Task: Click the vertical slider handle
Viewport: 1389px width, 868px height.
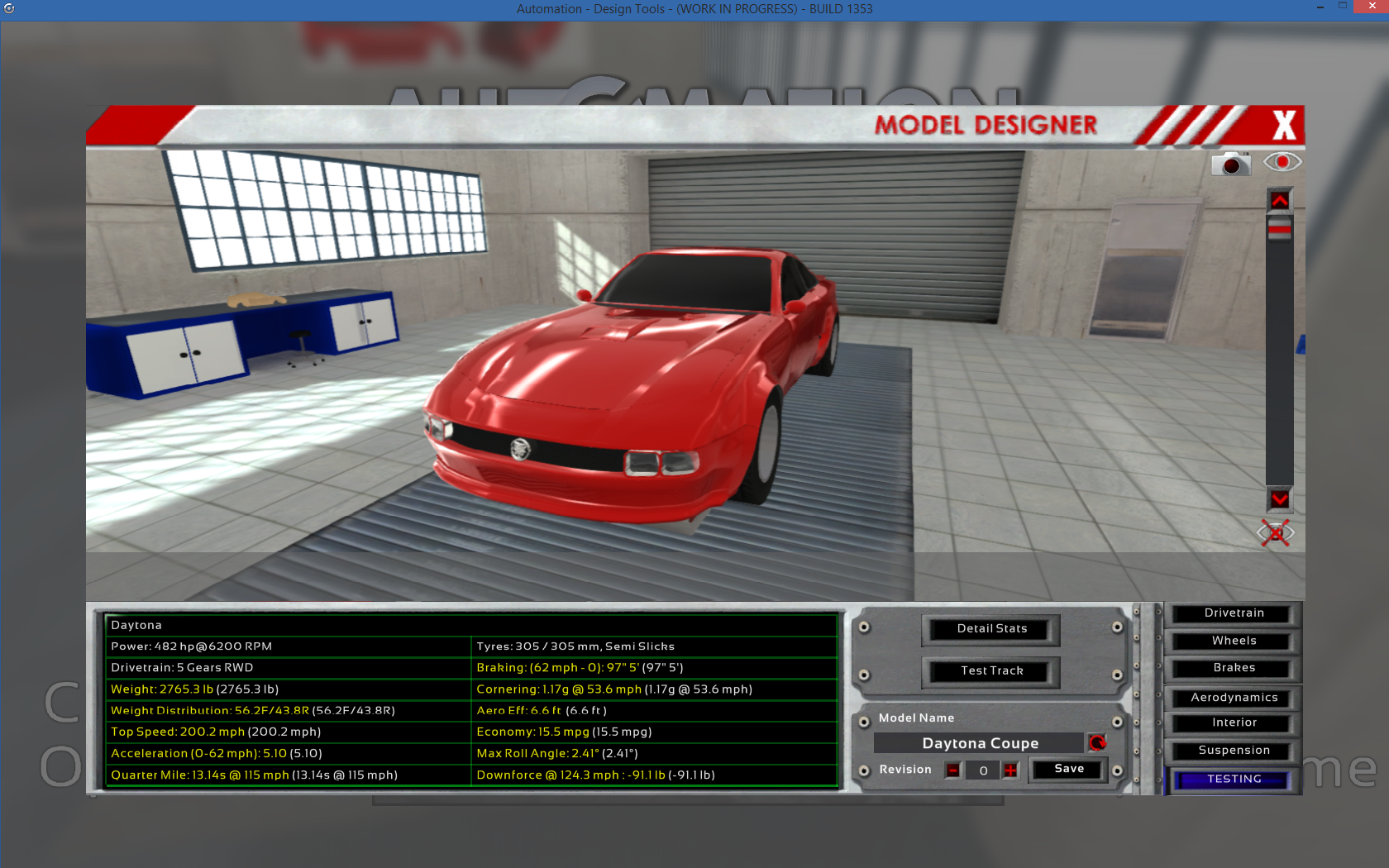Action: coord(1279,228)
